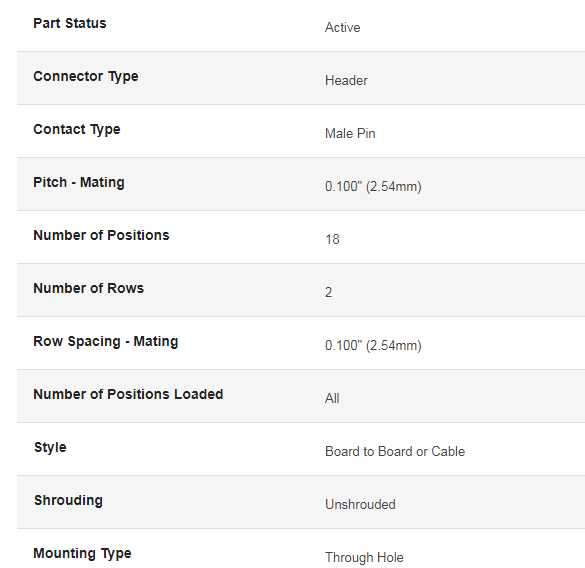Click the Part Status label

click(70, 23)
